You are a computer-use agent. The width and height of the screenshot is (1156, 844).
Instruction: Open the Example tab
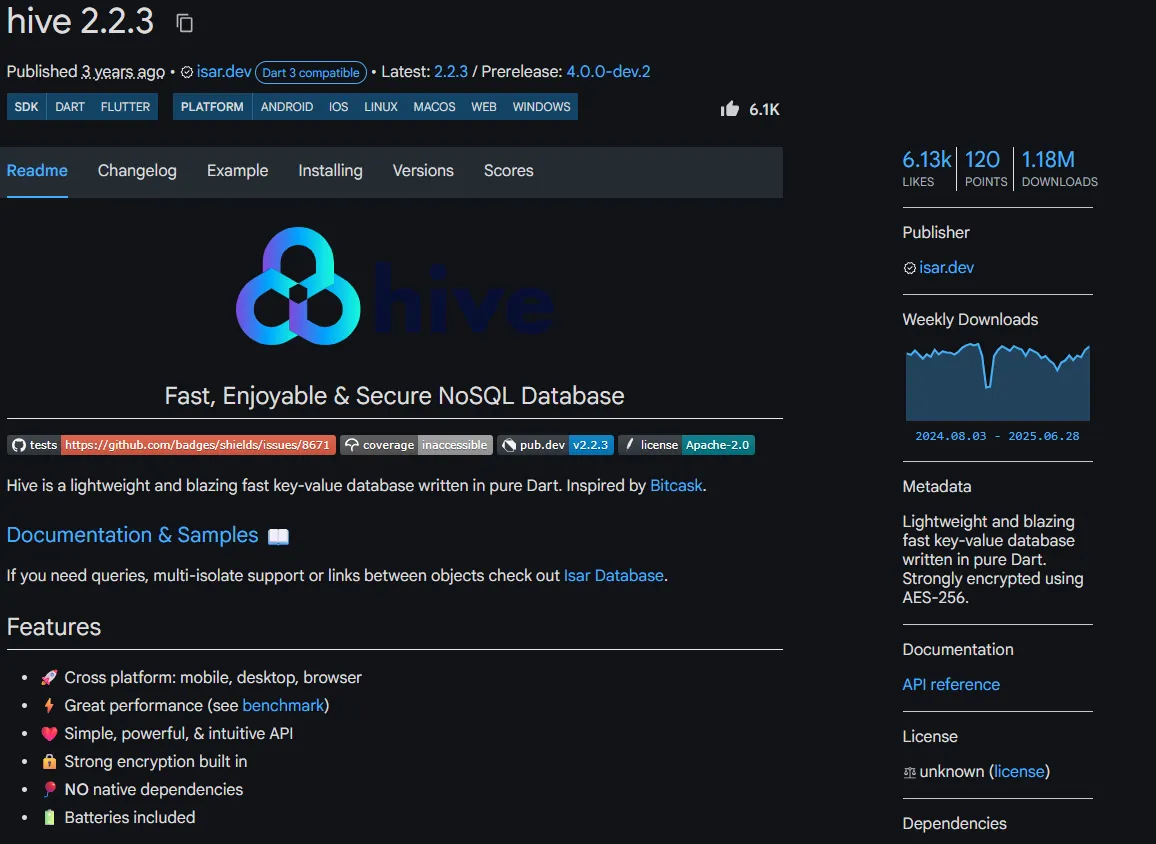pos(237,171)
